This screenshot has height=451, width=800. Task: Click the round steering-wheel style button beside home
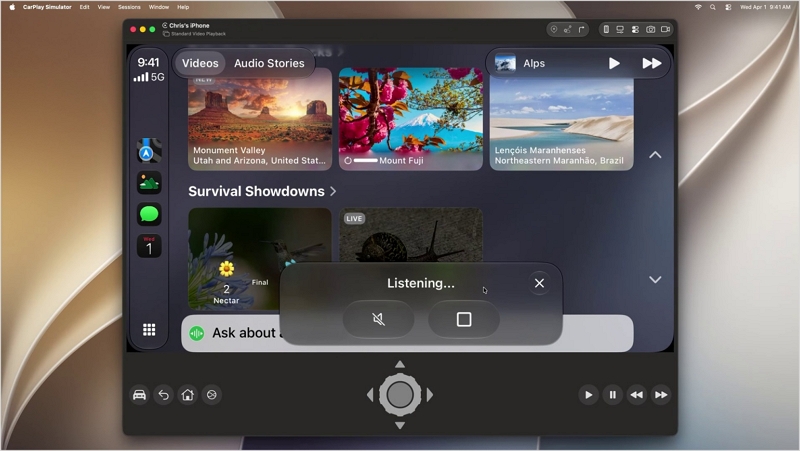212,395
